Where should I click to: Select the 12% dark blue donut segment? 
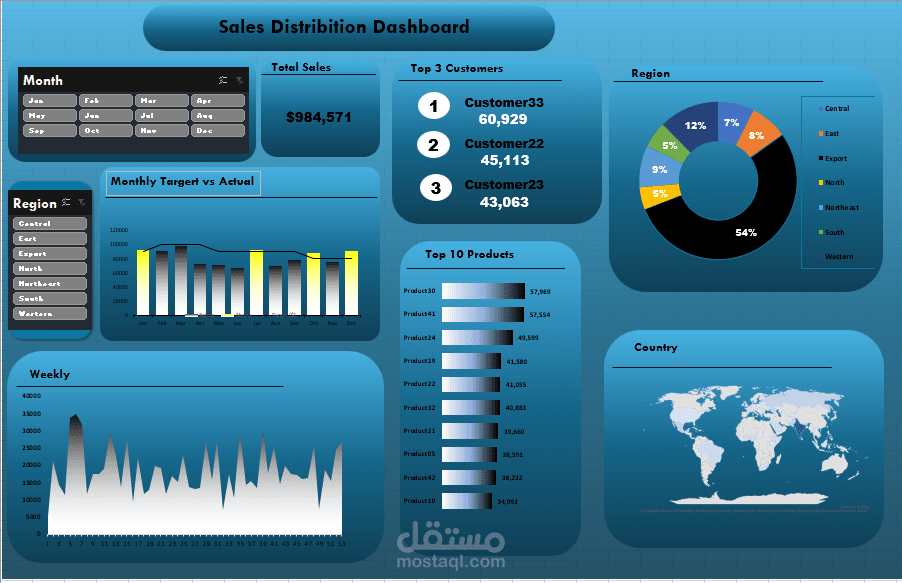(694, 125)
